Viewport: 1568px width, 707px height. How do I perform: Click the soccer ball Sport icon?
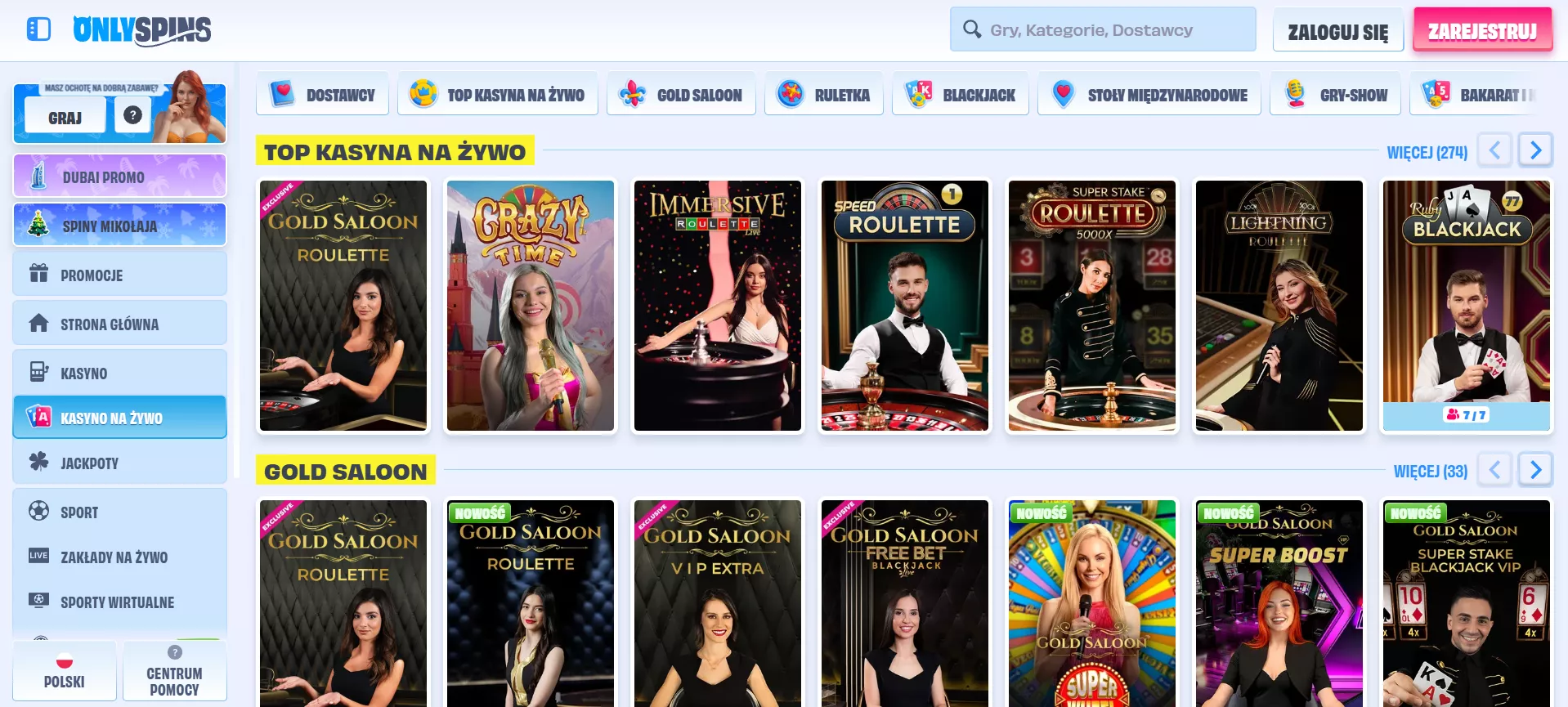tap(38, 512)
